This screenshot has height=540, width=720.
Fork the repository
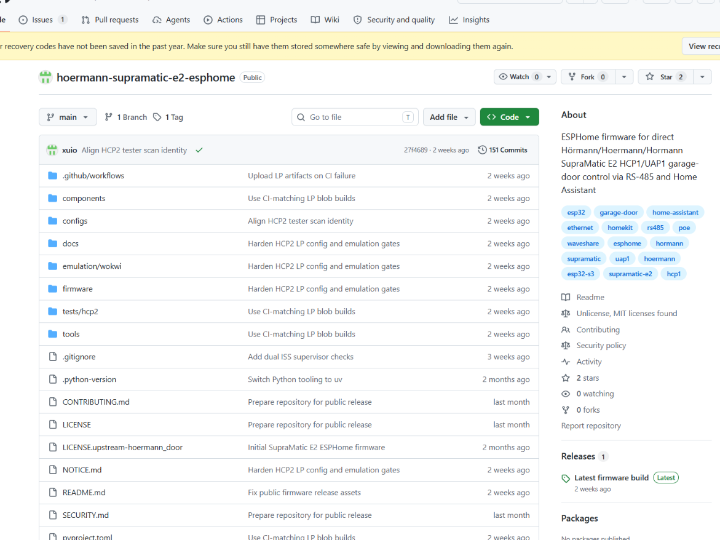[x=588, y=77]
